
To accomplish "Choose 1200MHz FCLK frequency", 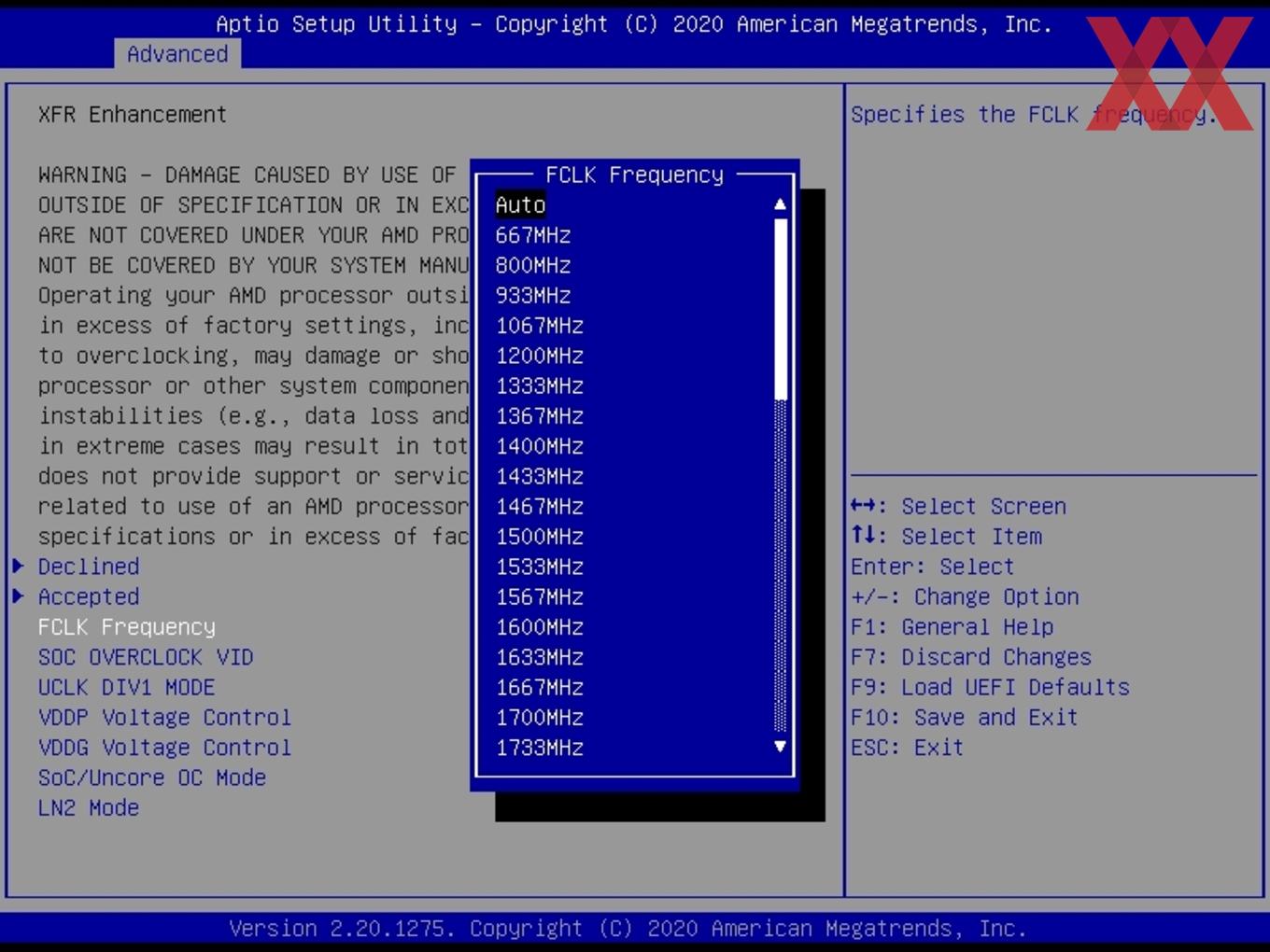I will tap(540, 356).
